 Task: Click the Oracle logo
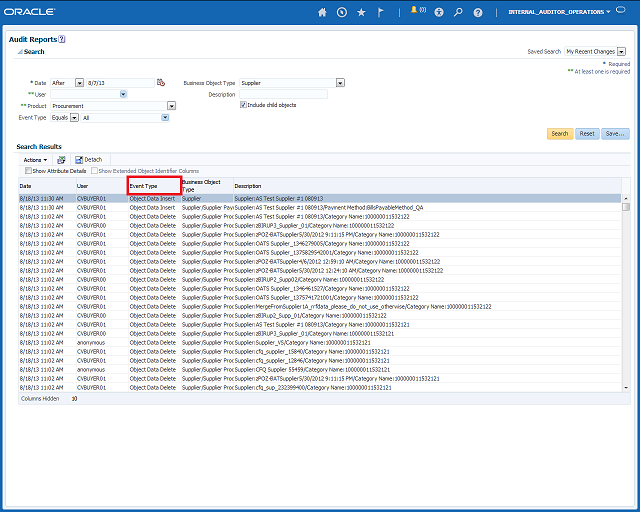(29, 12)
